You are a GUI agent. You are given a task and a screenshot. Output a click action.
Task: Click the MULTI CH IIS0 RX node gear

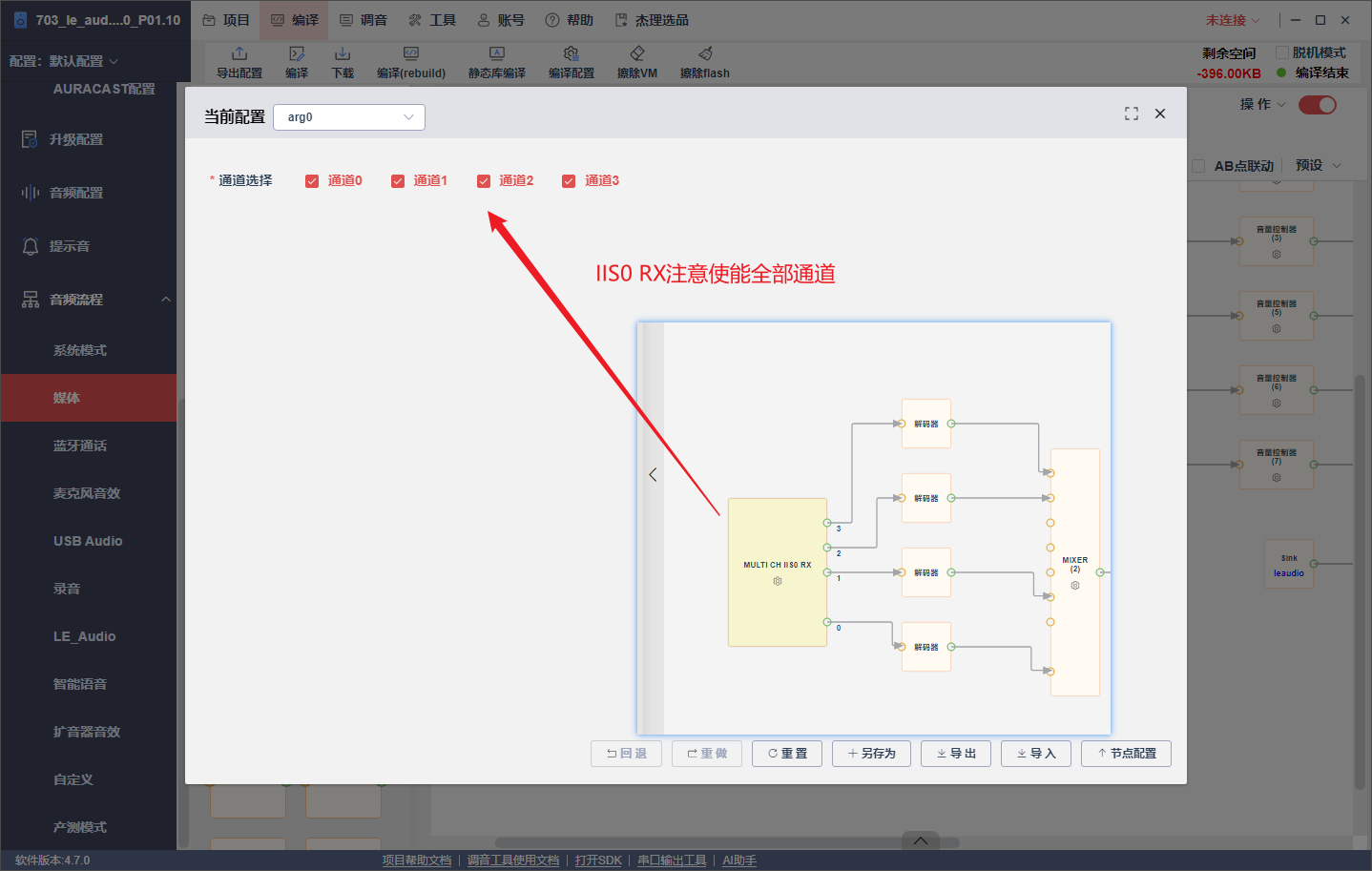tap(778, 581)
